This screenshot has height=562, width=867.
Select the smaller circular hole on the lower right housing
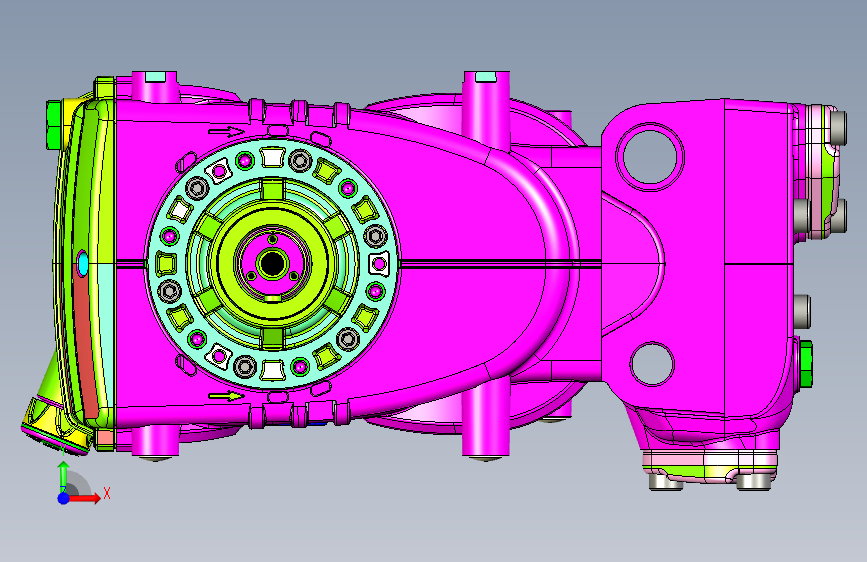652,363
